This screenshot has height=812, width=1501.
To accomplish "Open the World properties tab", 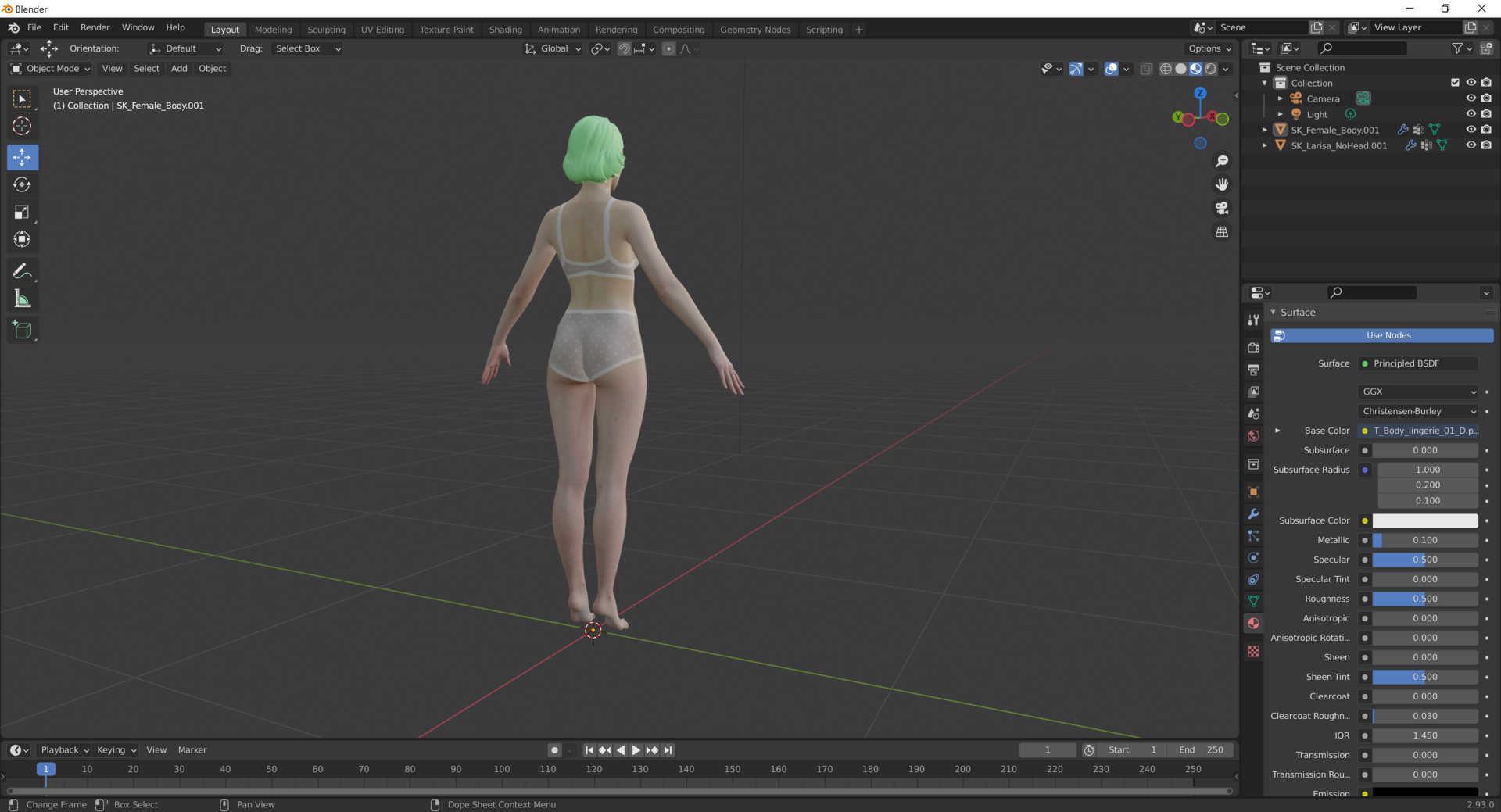I will click(1253, 435).
